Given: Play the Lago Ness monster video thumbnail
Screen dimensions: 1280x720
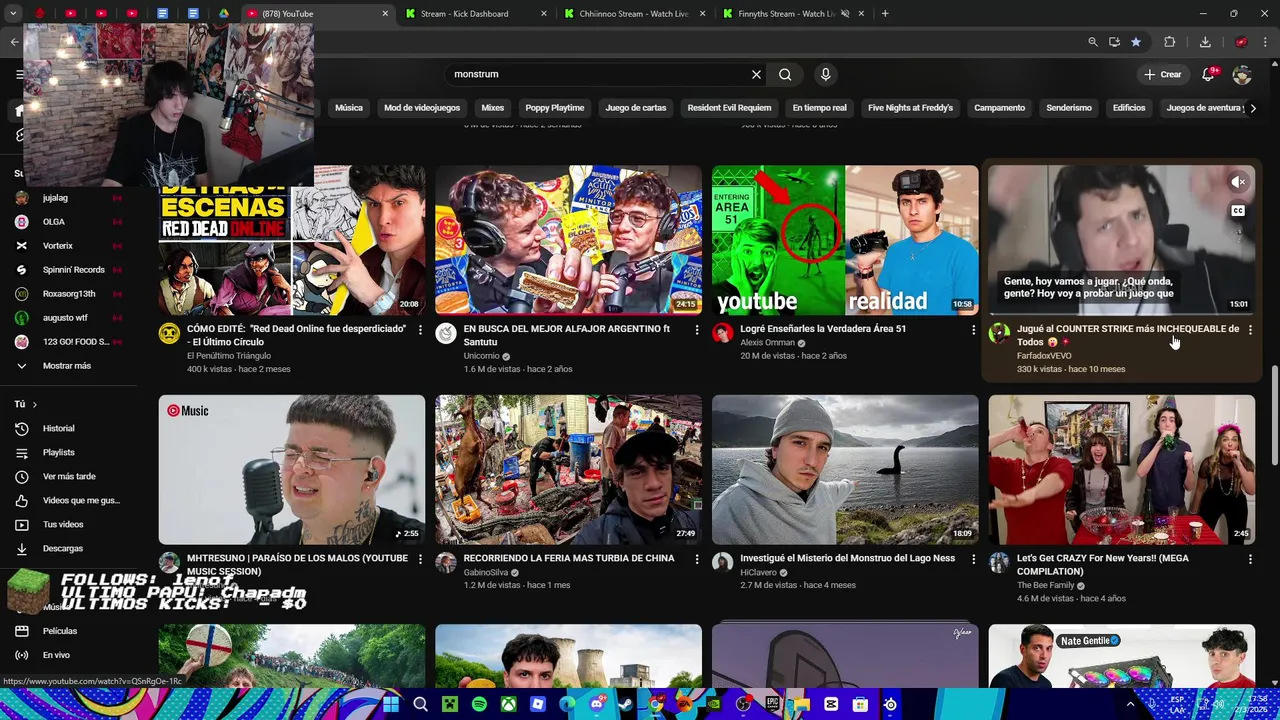Looking at the screenshot, I should [x=845, y=470].
